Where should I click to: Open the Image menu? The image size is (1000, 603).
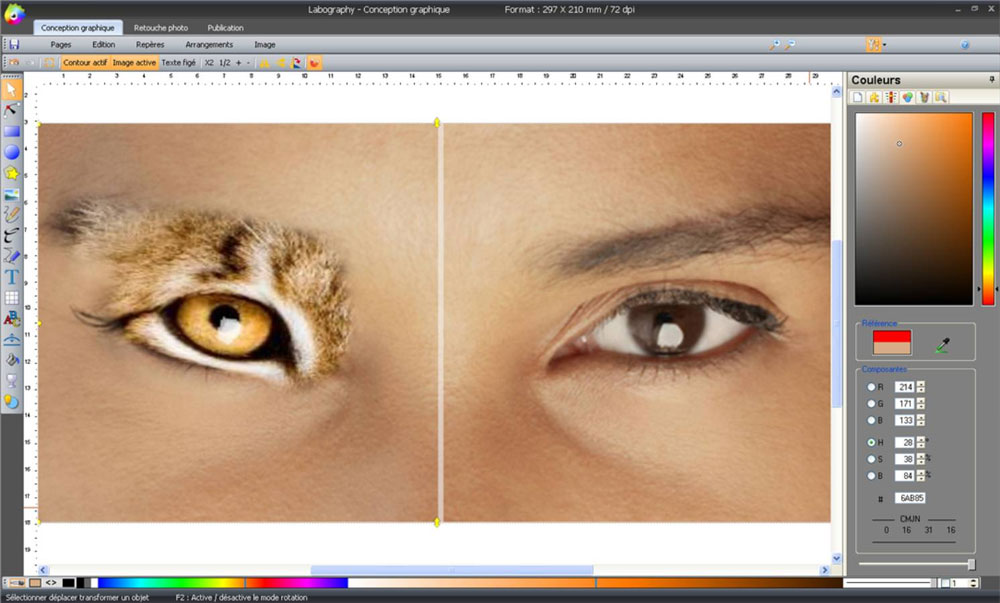[x=265, y=45]
